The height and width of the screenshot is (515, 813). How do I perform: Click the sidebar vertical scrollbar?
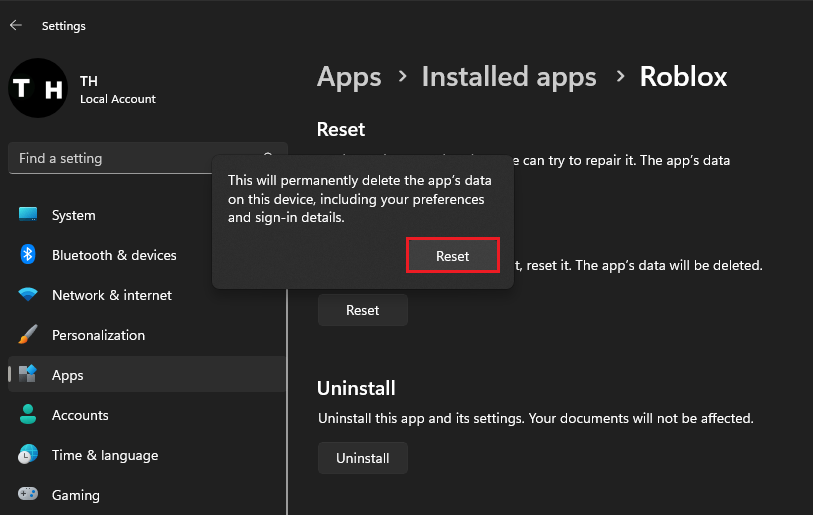coord(287,400)
